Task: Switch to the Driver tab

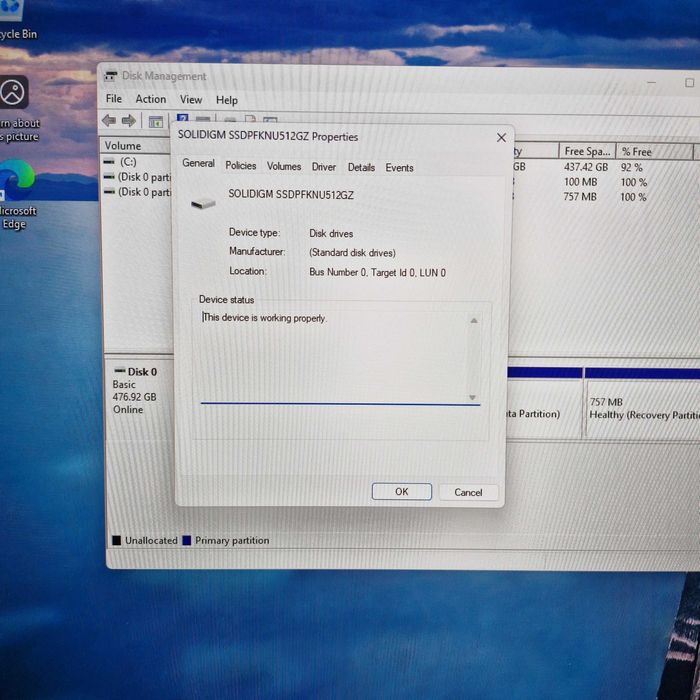Action: (x=324, y=167)
